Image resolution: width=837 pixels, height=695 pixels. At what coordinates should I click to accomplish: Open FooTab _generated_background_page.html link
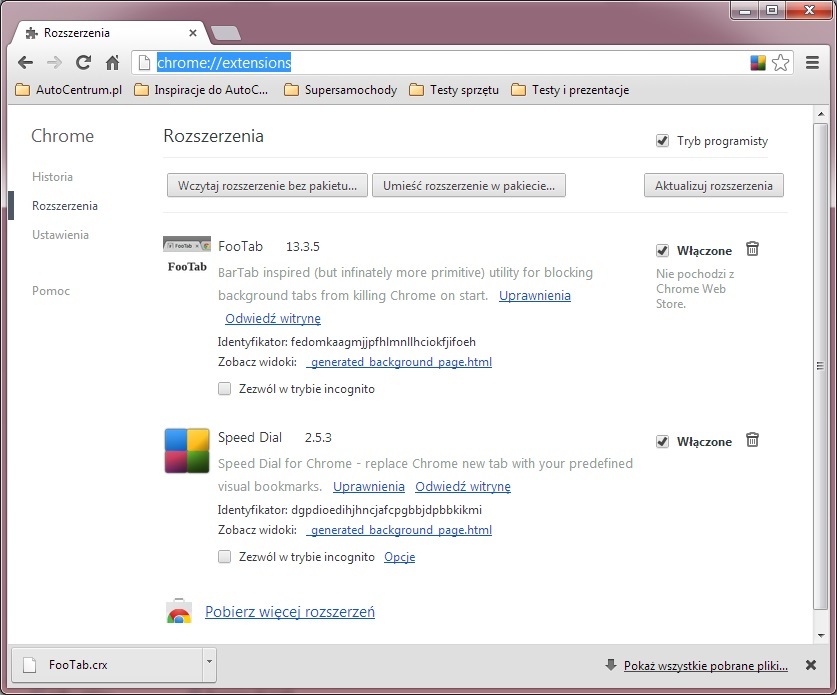click(399, 362)
